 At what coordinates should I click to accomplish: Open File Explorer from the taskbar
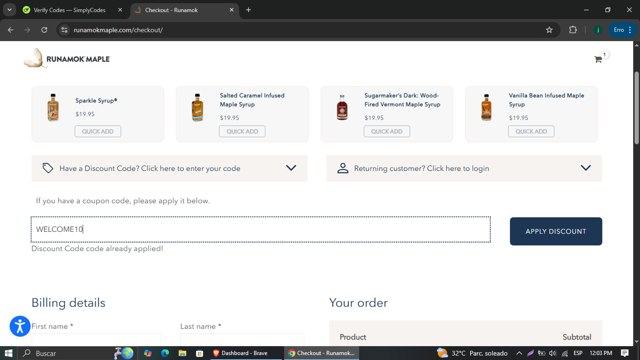(x=182, y=353)
